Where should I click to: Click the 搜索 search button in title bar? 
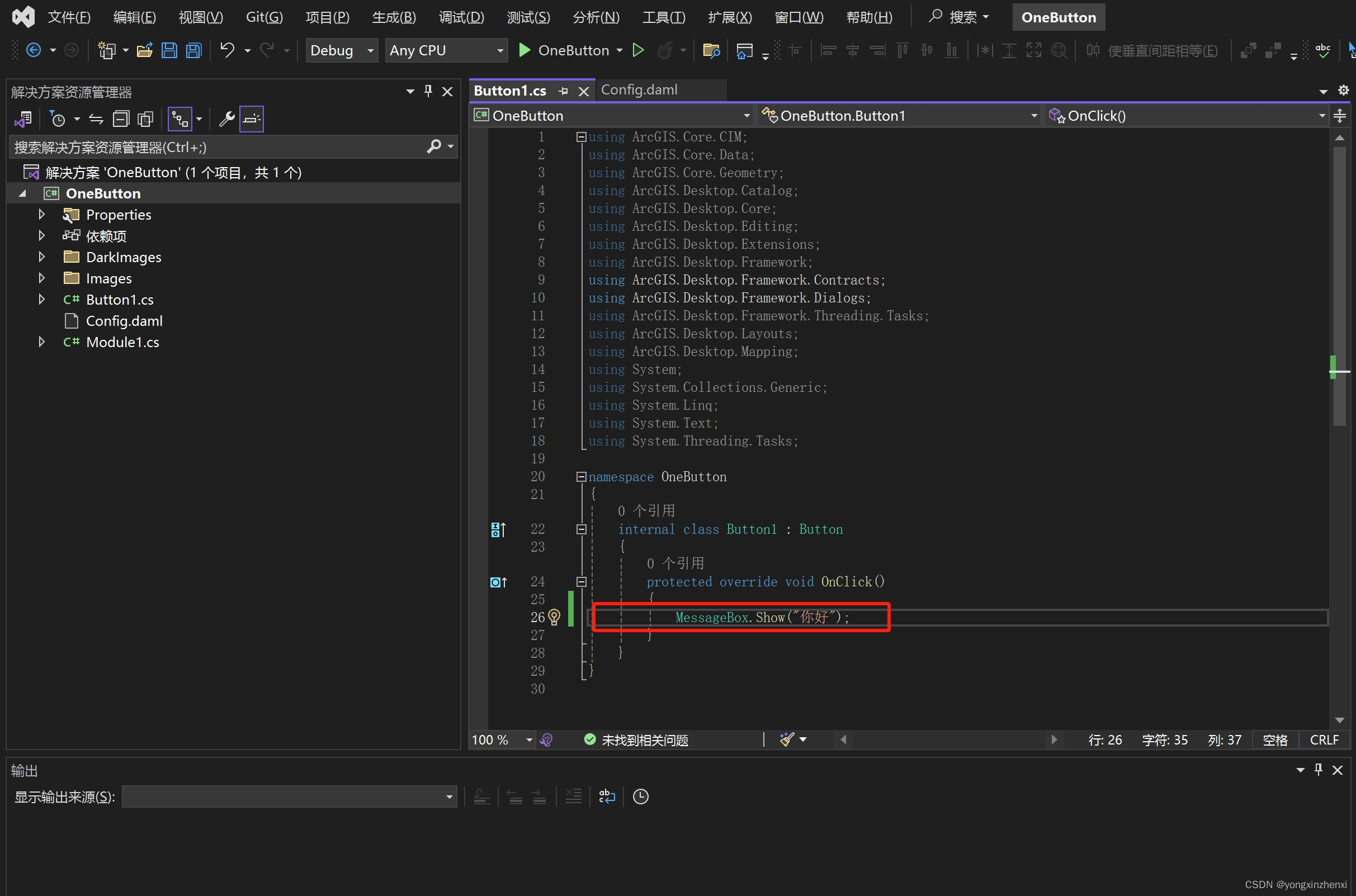(959, 17)
